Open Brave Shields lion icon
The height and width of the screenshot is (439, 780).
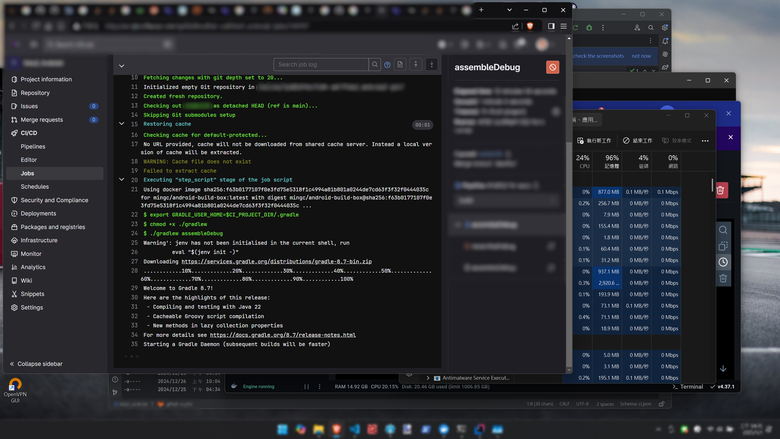point(530,26)
